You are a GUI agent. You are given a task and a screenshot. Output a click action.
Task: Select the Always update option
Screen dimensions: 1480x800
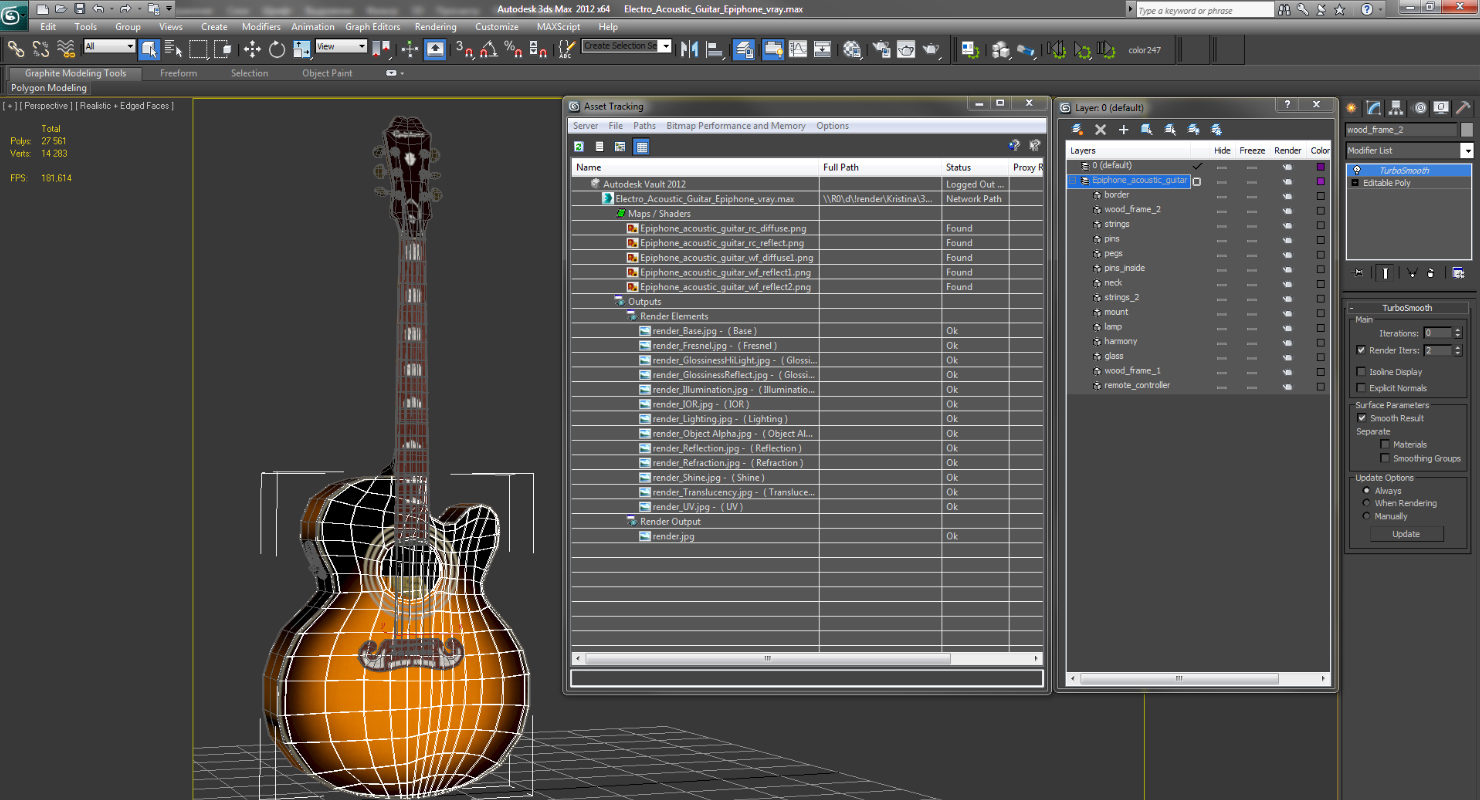point(1367,491)
